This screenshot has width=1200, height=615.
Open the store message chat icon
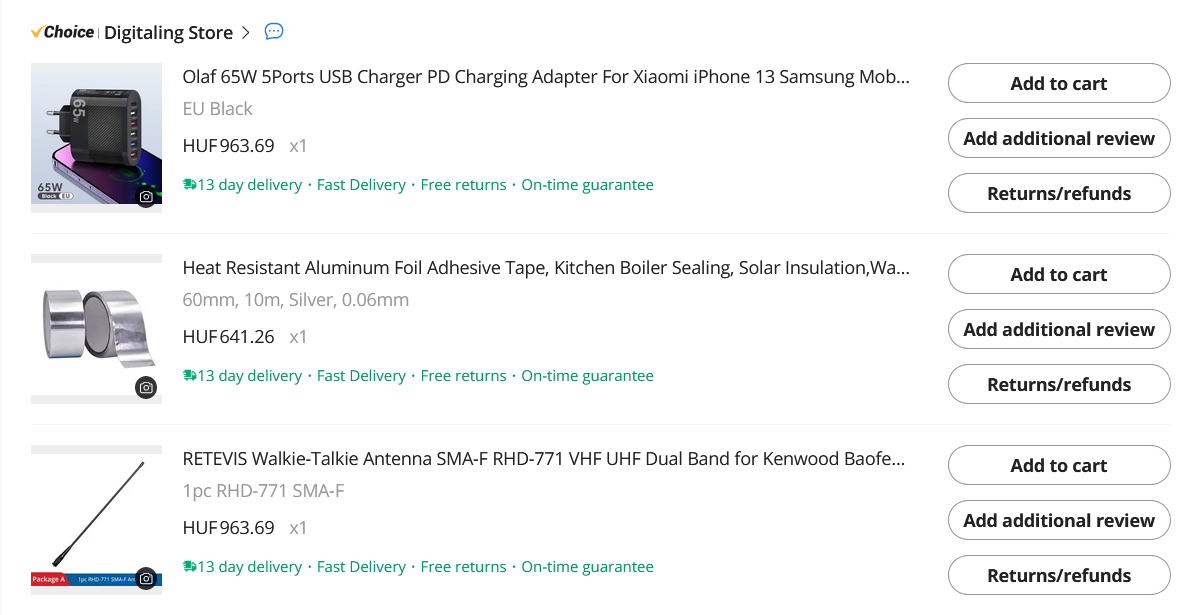(274, 32)
